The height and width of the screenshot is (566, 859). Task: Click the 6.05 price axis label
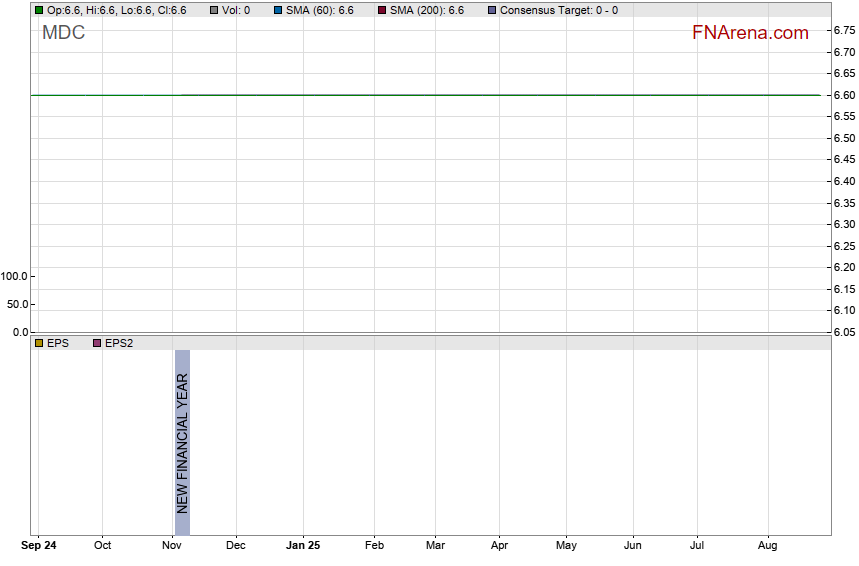[x=843, y=332]
